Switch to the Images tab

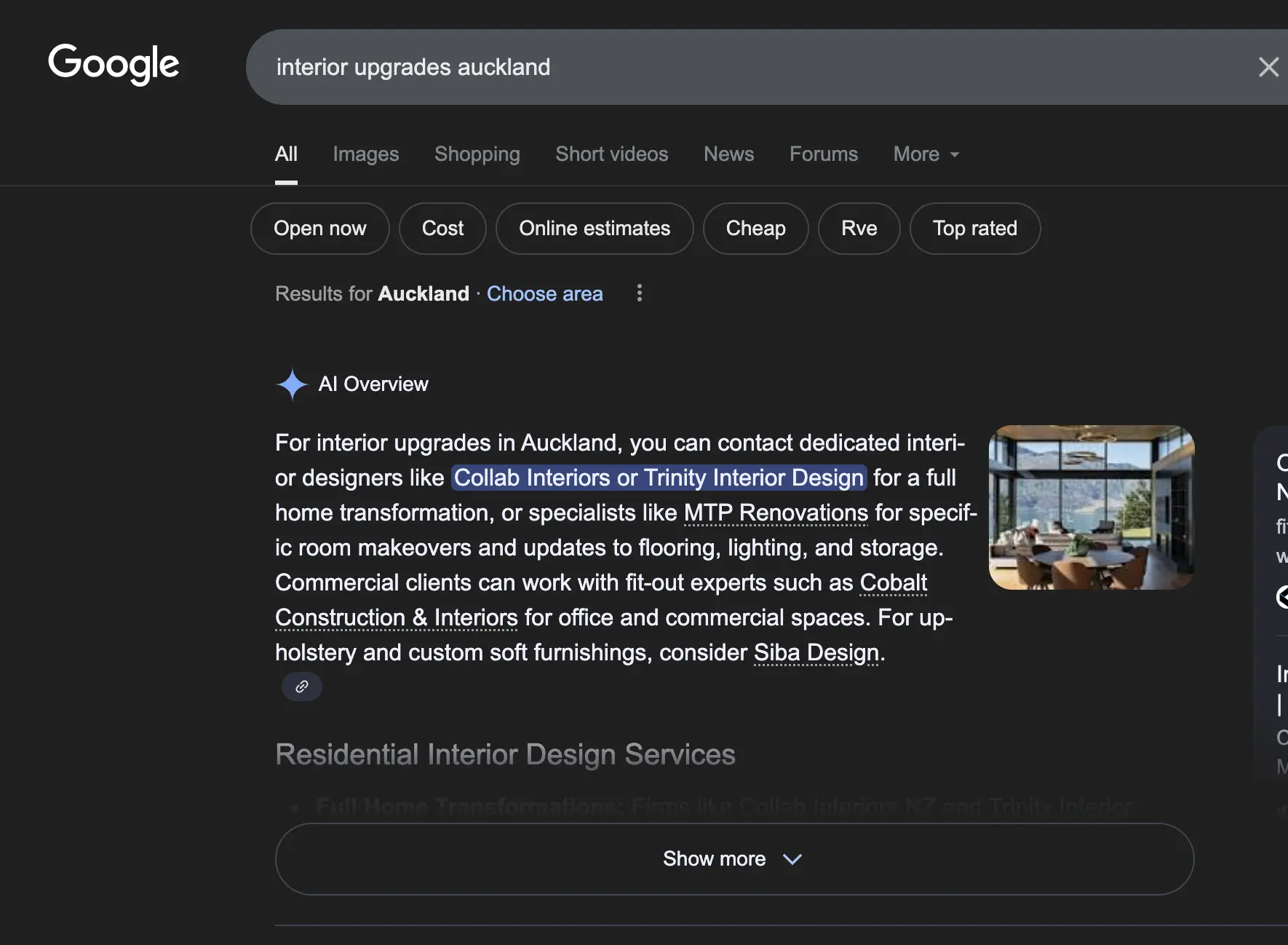[x=365, y=154]
